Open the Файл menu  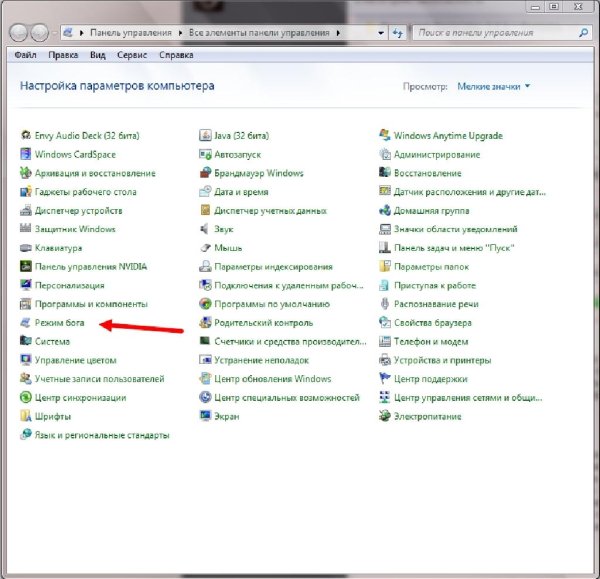[x=25, y=55]
